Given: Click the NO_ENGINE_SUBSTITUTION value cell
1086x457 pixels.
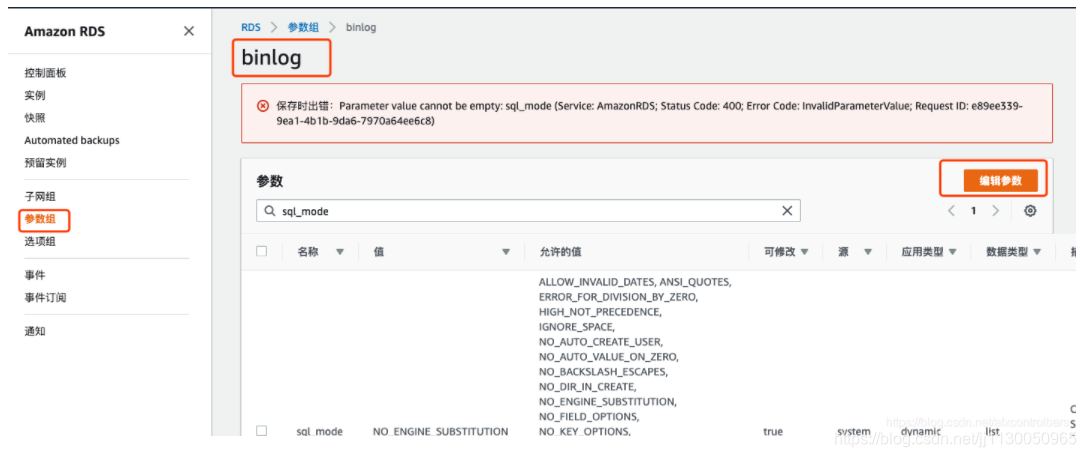Looking at the screenshot, I should point(440,431).
